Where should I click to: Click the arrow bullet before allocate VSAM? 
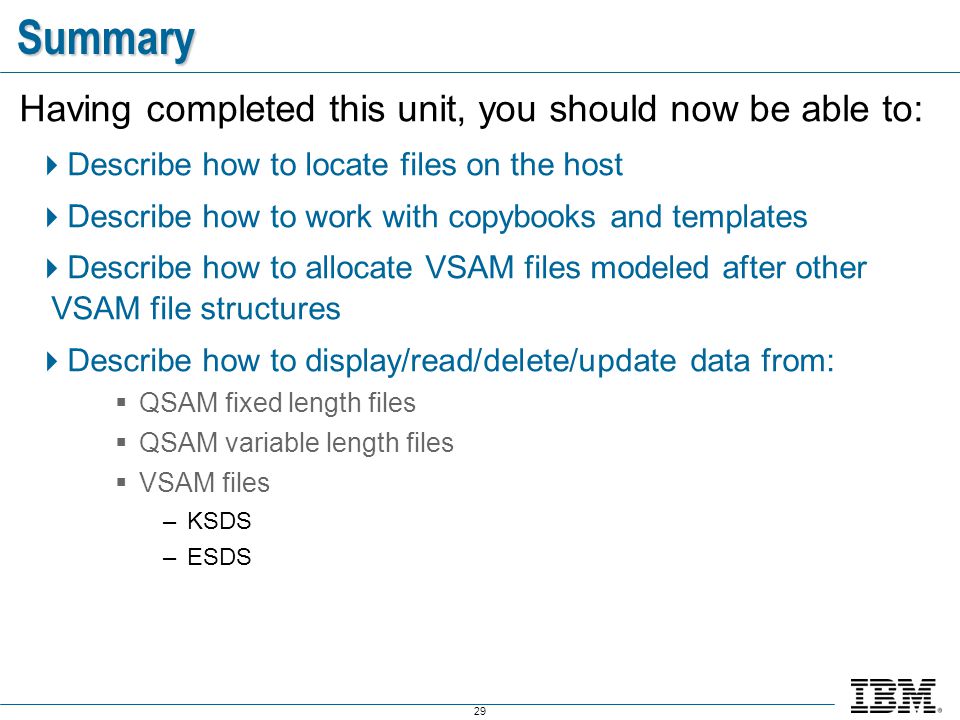(x=52, y=268)
